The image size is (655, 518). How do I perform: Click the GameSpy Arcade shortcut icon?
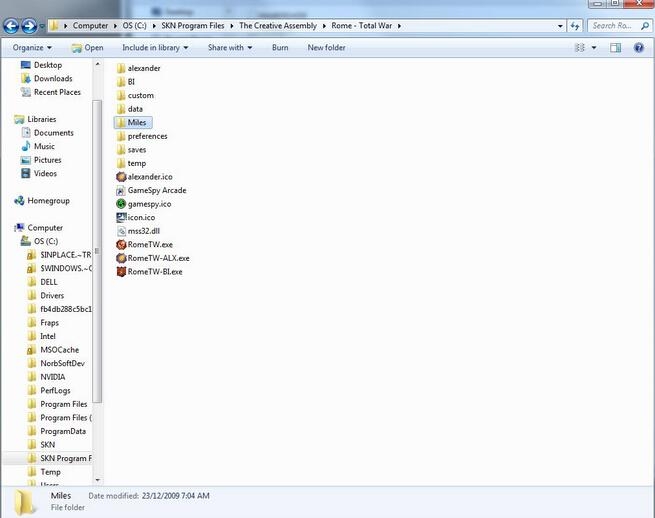coord(121,190)
